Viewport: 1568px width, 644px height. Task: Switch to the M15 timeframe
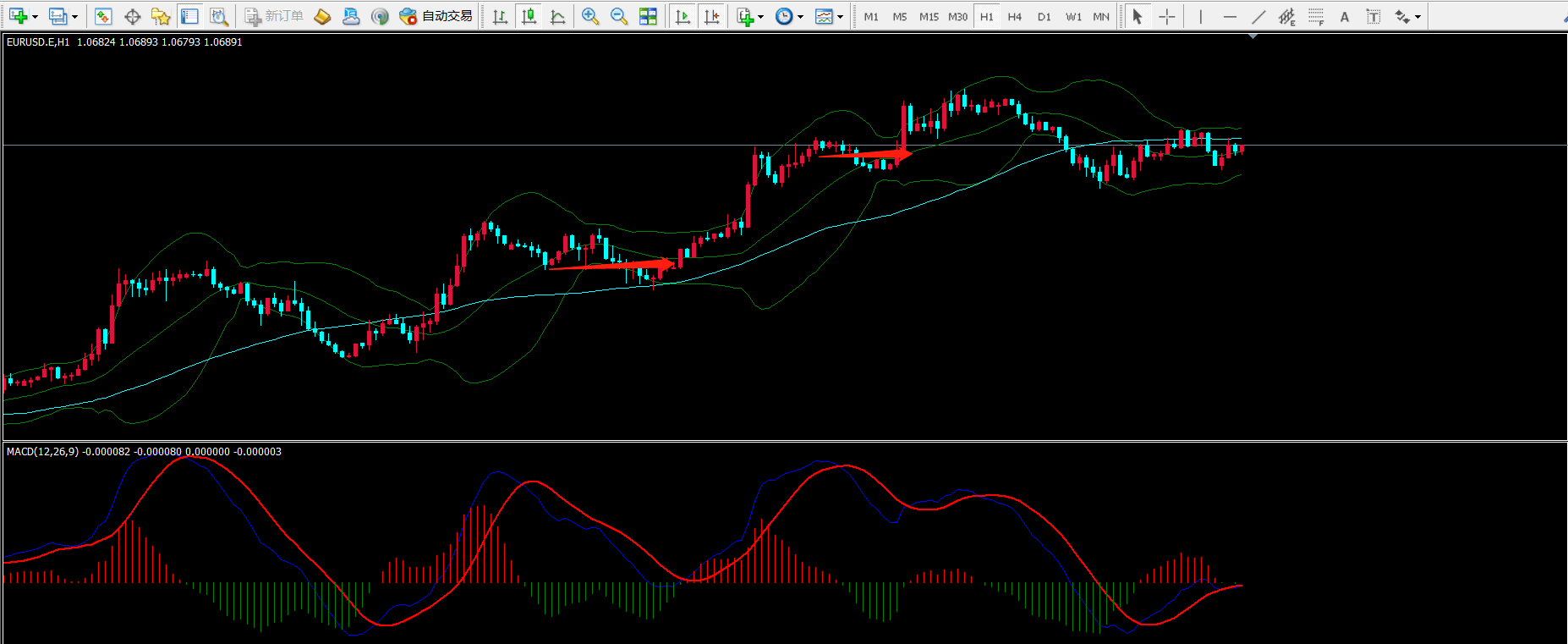pyautogui.click(x=929, y=16)
